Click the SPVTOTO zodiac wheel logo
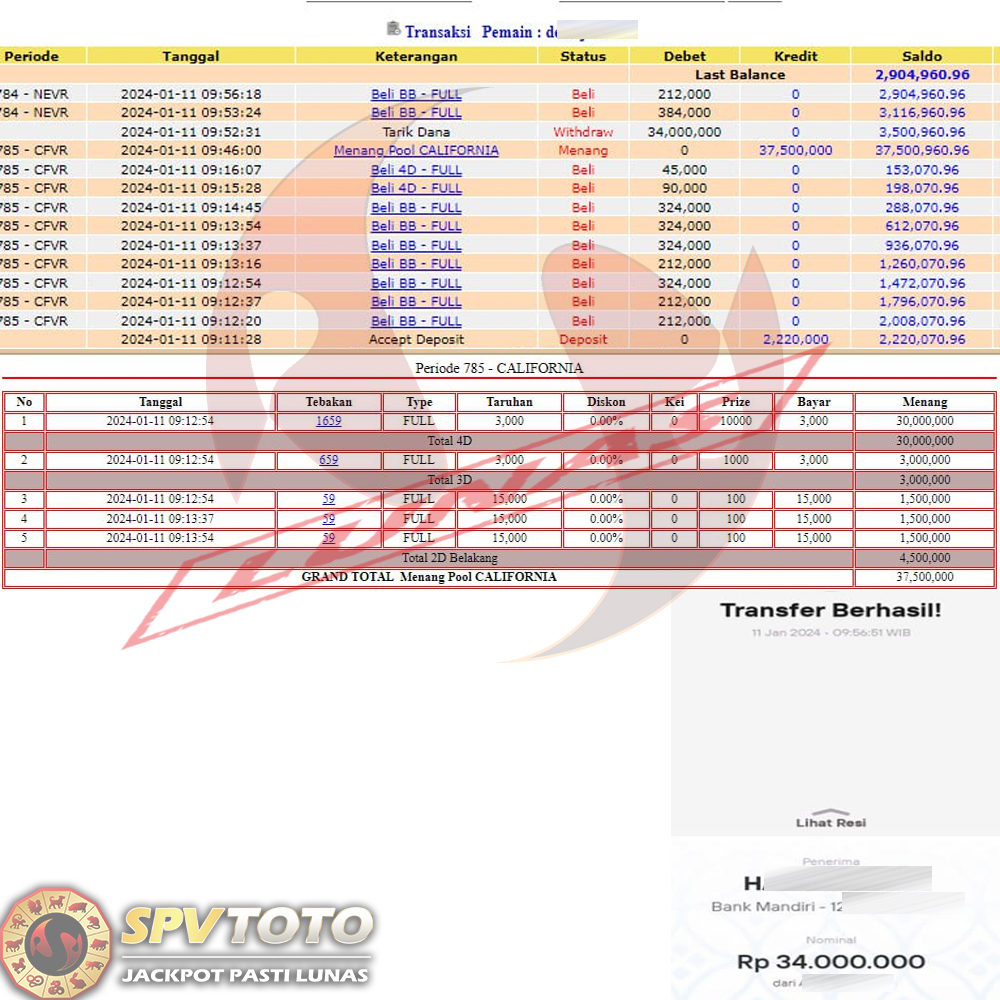The width and height of the screenshot is (1000, 1000). tap(56, 942)
